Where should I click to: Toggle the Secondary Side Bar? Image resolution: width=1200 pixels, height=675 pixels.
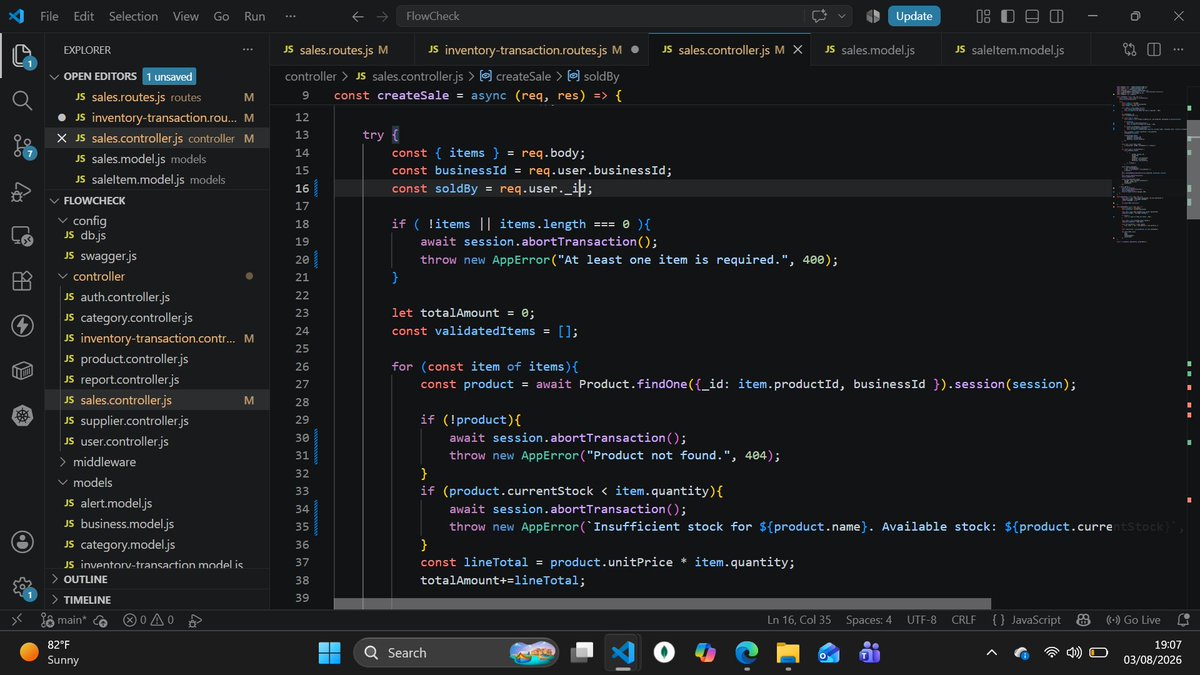point(1055,16)
